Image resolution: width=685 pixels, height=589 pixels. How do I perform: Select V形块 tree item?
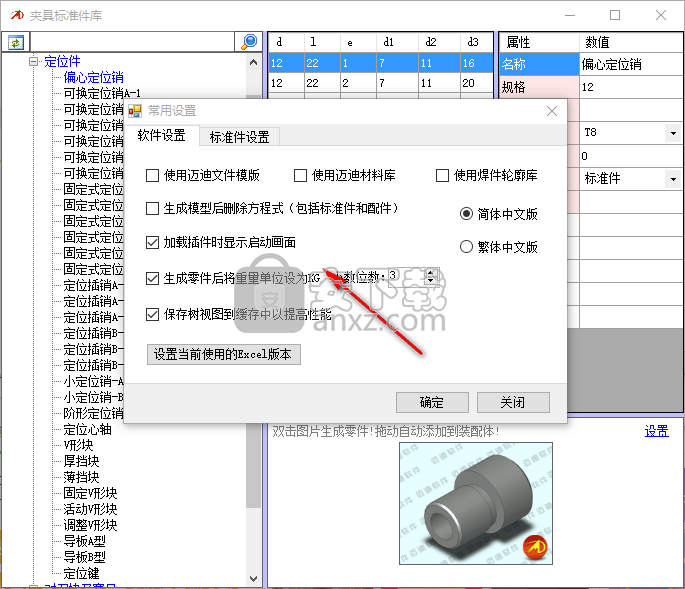(78, 445)
